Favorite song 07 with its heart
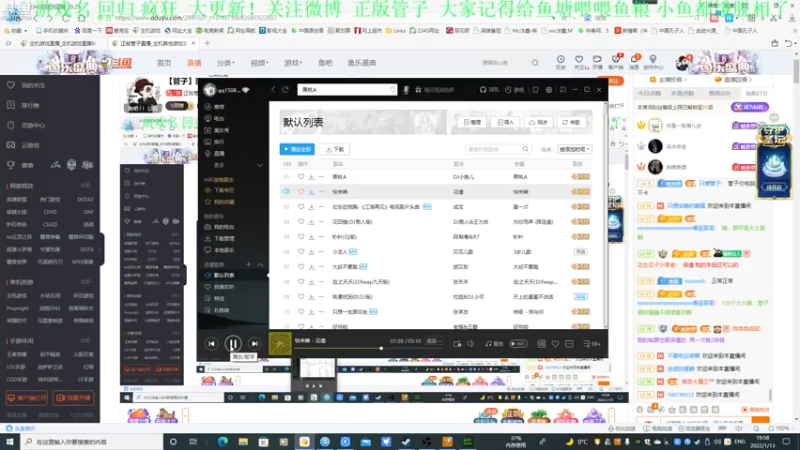 click(x=301, y=267)
